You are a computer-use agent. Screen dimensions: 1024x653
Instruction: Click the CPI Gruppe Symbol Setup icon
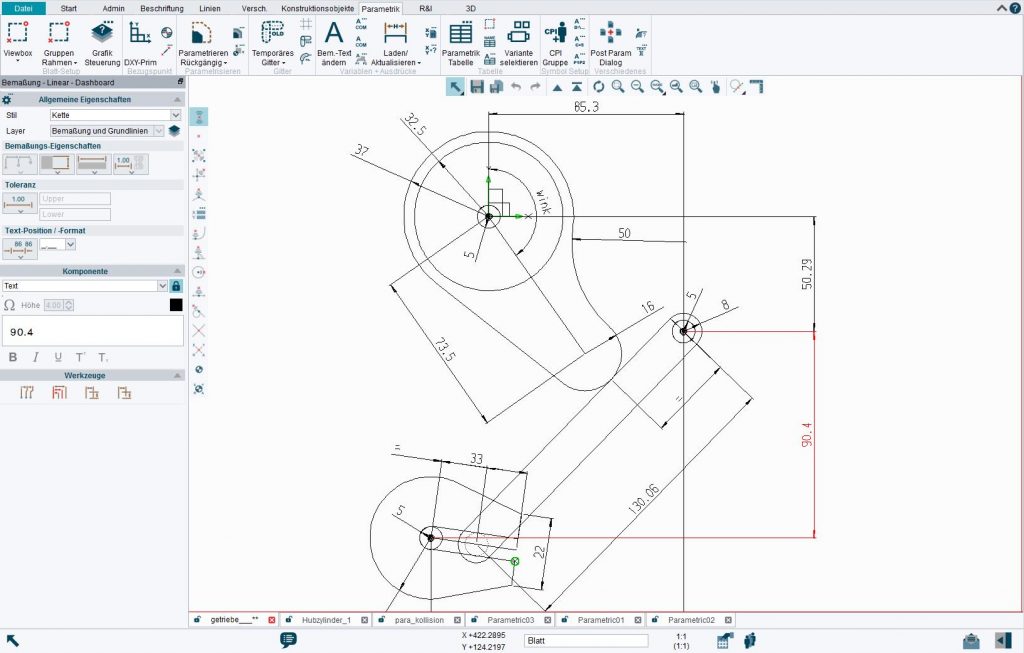pos(554,40)
